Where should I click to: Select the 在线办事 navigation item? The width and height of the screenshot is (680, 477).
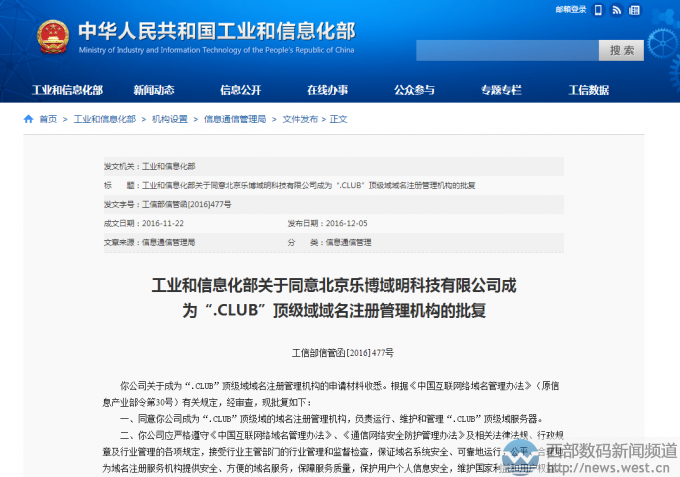[x=327, y=90]
